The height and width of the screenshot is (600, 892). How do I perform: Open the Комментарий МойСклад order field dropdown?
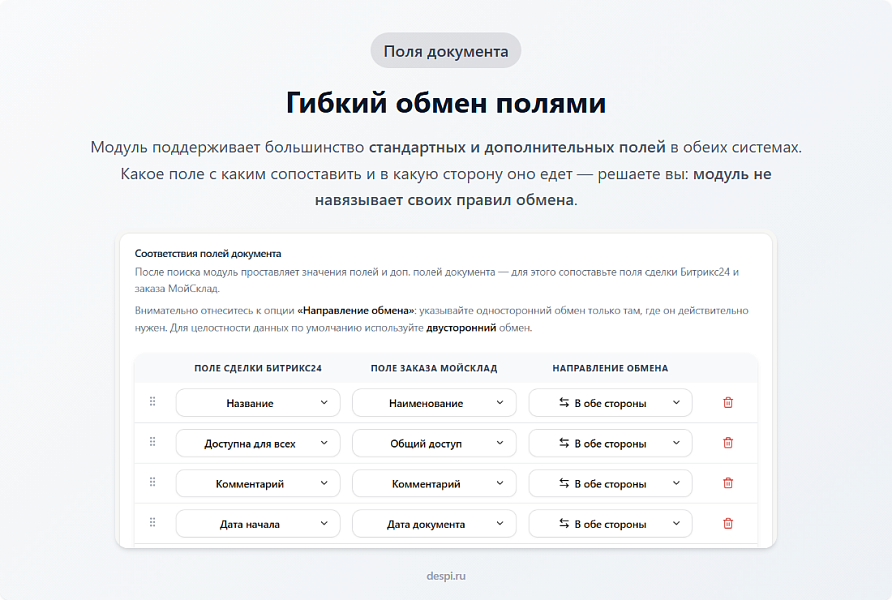tap(434, 483)
